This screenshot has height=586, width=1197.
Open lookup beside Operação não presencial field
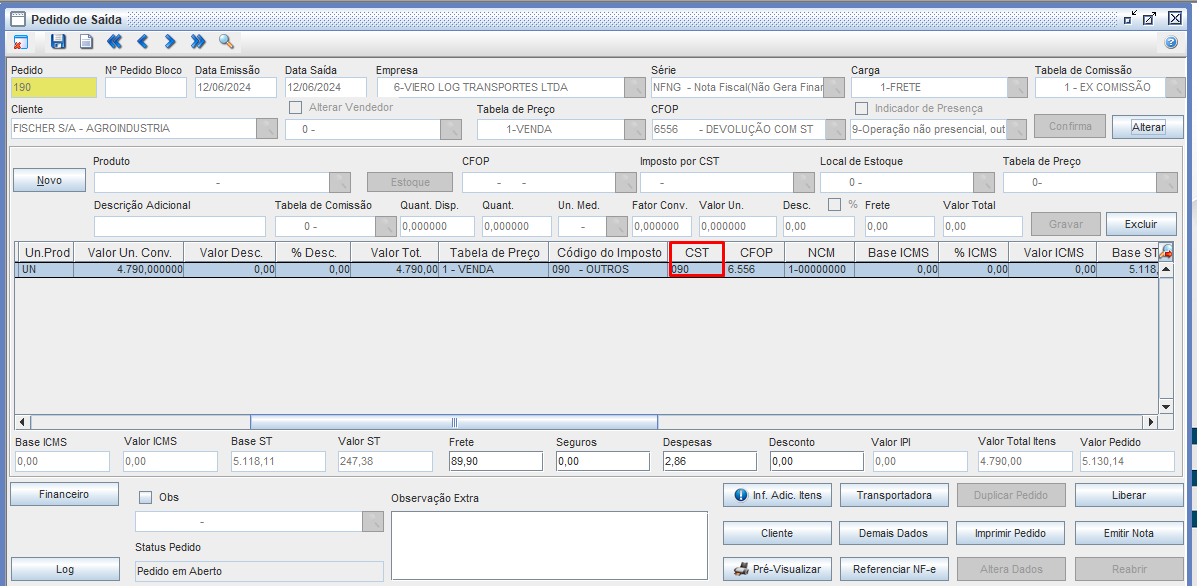(x=1016, y=130)
